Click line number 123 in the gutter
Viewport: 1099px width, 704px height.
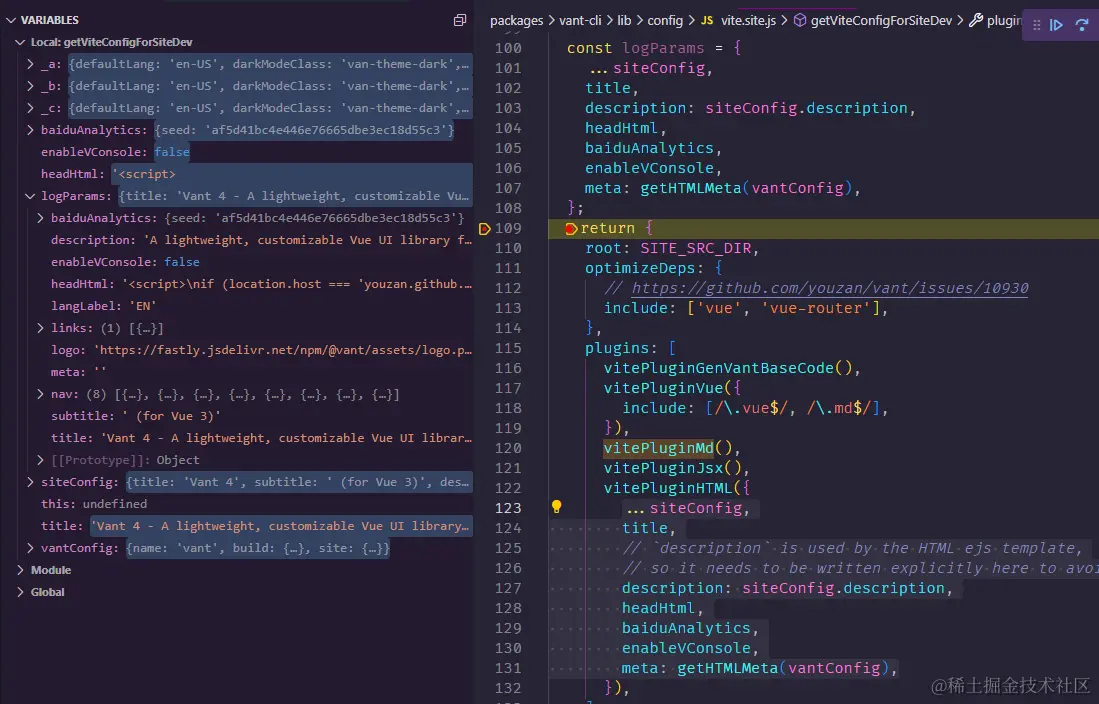pos(508,508)
